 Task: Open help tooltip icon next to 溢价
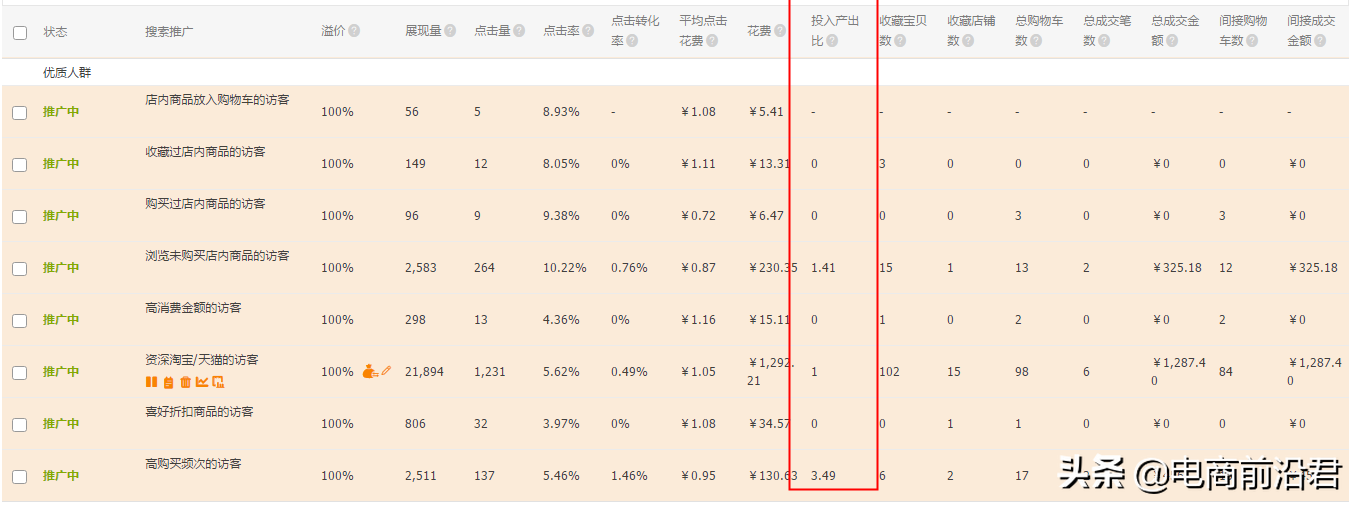[354, 31]
